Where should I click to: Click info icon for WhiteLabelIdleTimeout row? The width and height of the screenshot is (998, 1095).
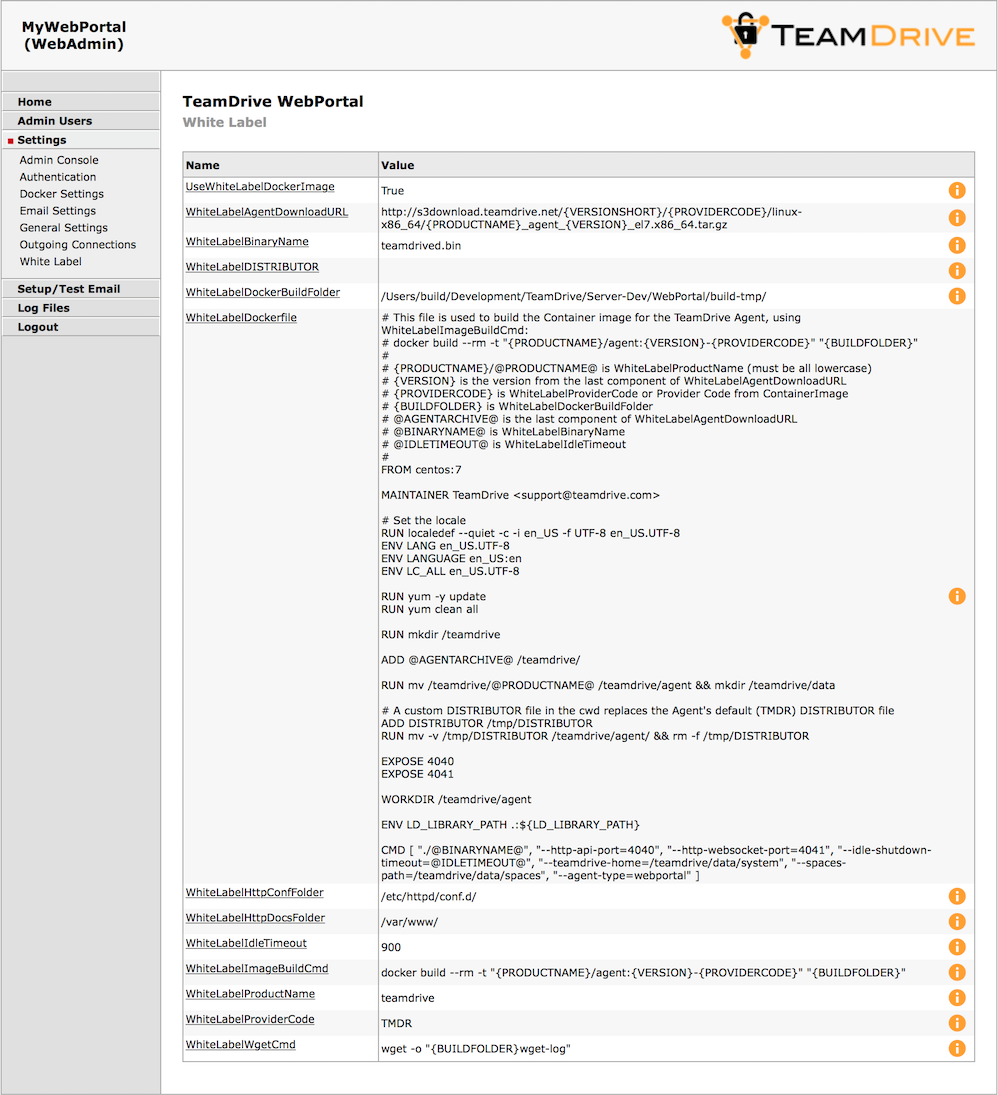click(x=957, y=947)
